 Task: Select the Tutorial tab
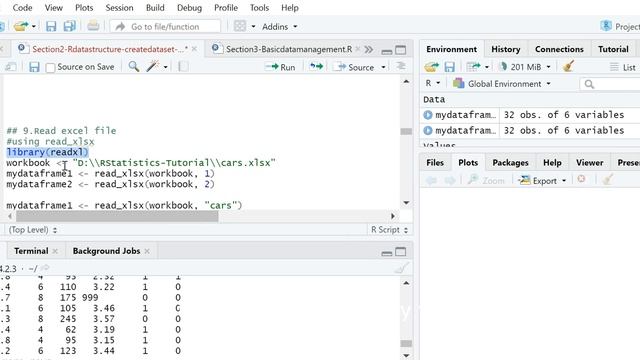pos(613,49)
